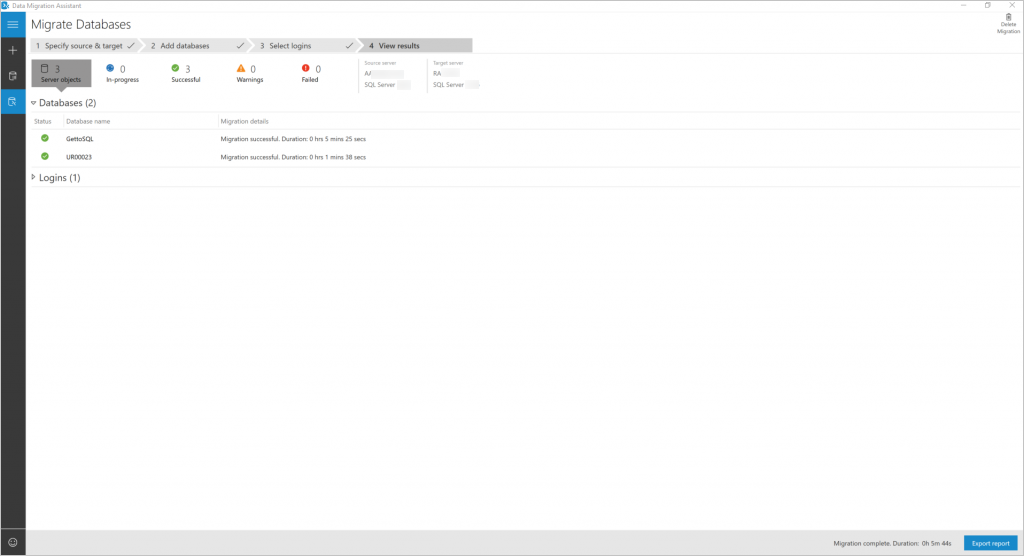Click the feedback smiley icon

click(13, 542)
